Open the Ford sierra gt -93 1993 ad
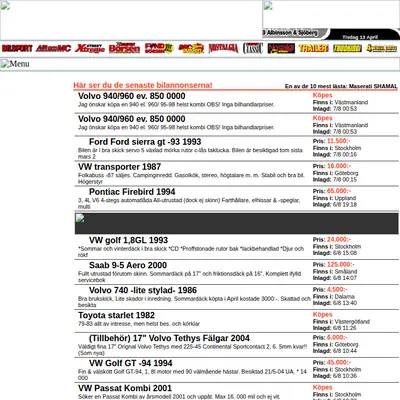 coord(145,142)
